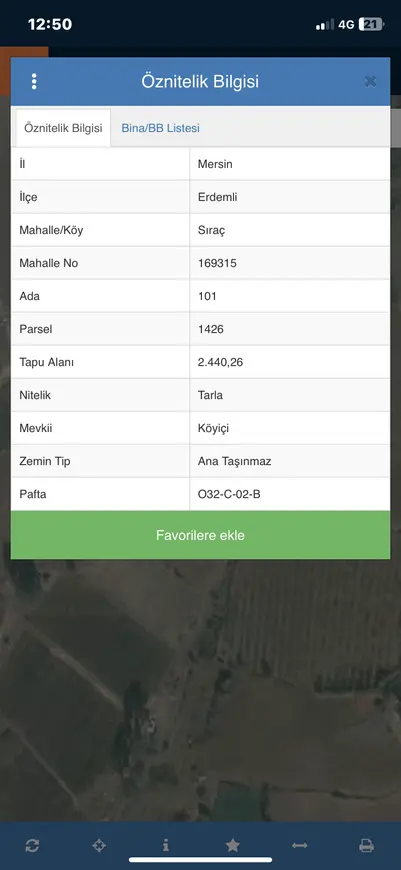Tap the satellite map below the dialog
The image size is (401, 870).
[x=200, y=688]
